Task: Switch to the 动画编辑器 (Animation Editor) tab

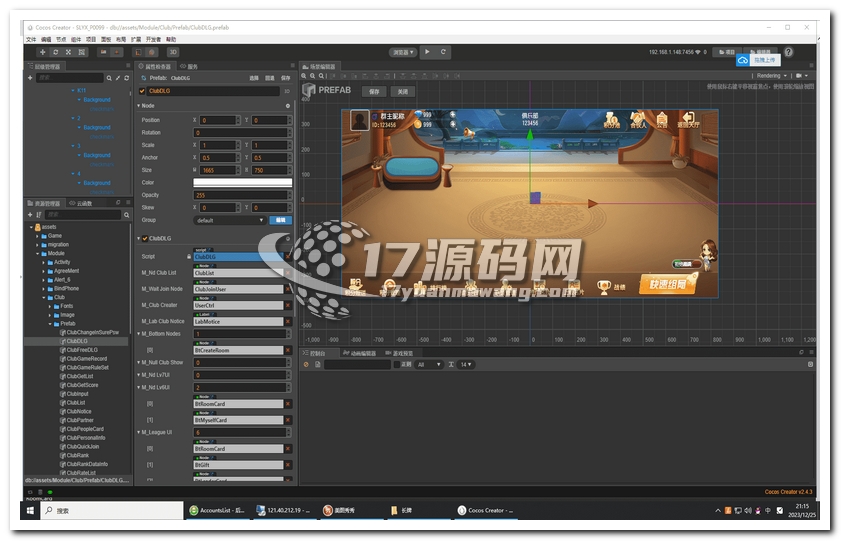Action: pyautogui.click(x=360, y=353)
